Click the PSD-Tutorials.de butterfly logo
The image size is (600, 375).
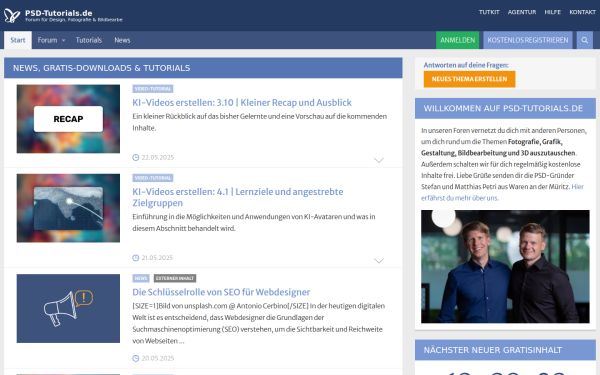[12, 15]
